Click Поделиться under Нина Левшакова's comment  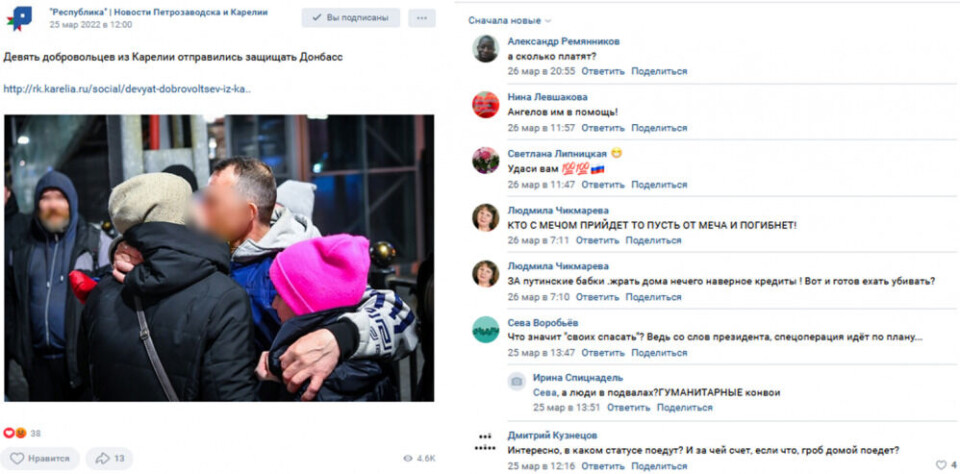point(659,128)
